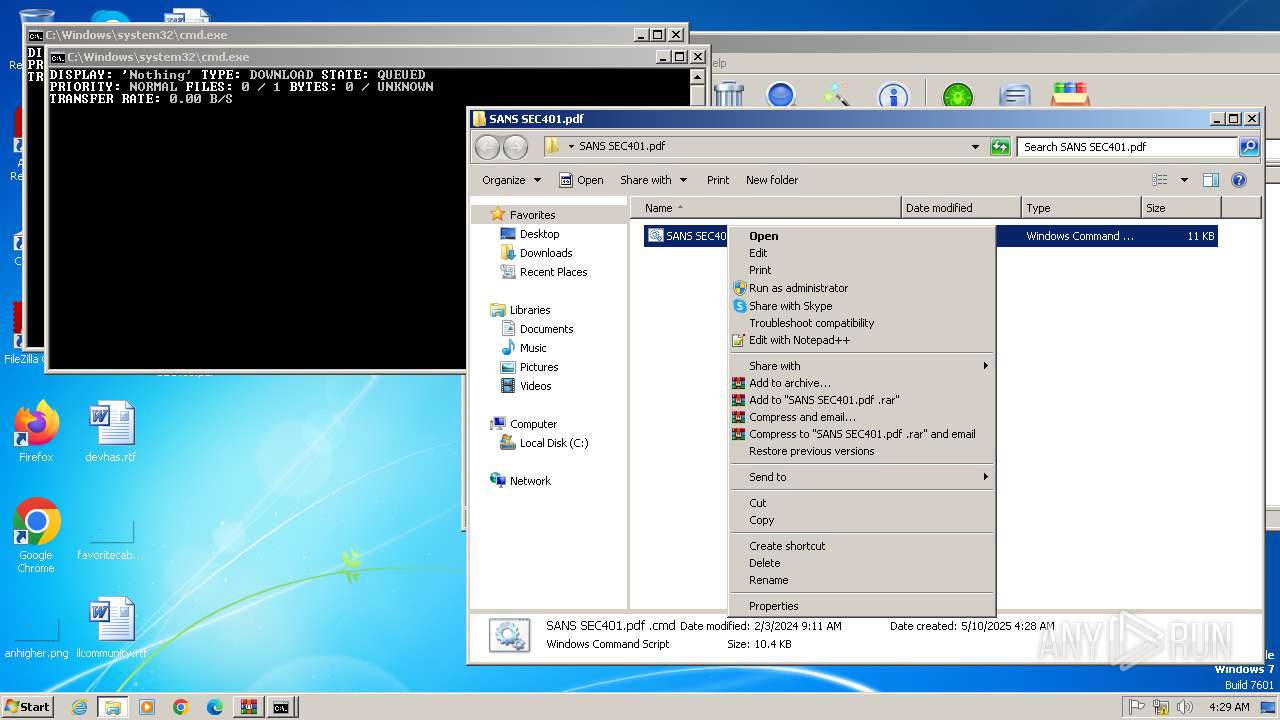Click the cmd window scrollbar up arrow

pos(697,75)
